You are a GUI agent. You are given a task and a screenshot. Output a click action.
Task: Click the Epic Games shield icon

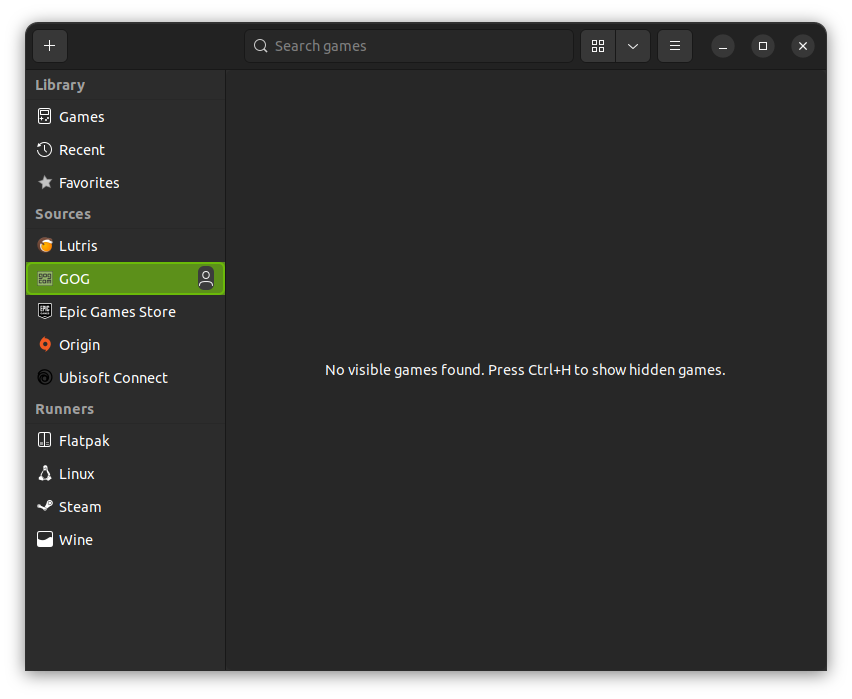click(x=45, y=311)
